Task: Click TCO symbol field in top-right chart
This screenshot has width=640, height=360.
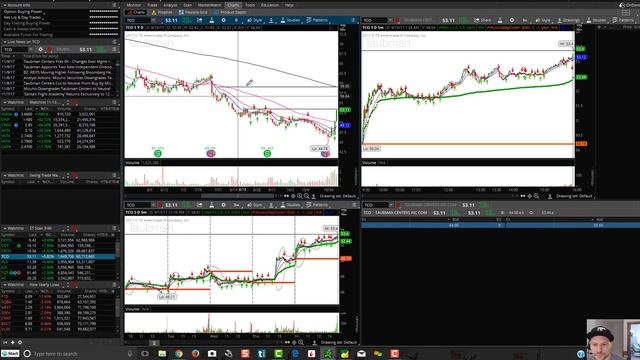Action: click(x=375, y=20)
